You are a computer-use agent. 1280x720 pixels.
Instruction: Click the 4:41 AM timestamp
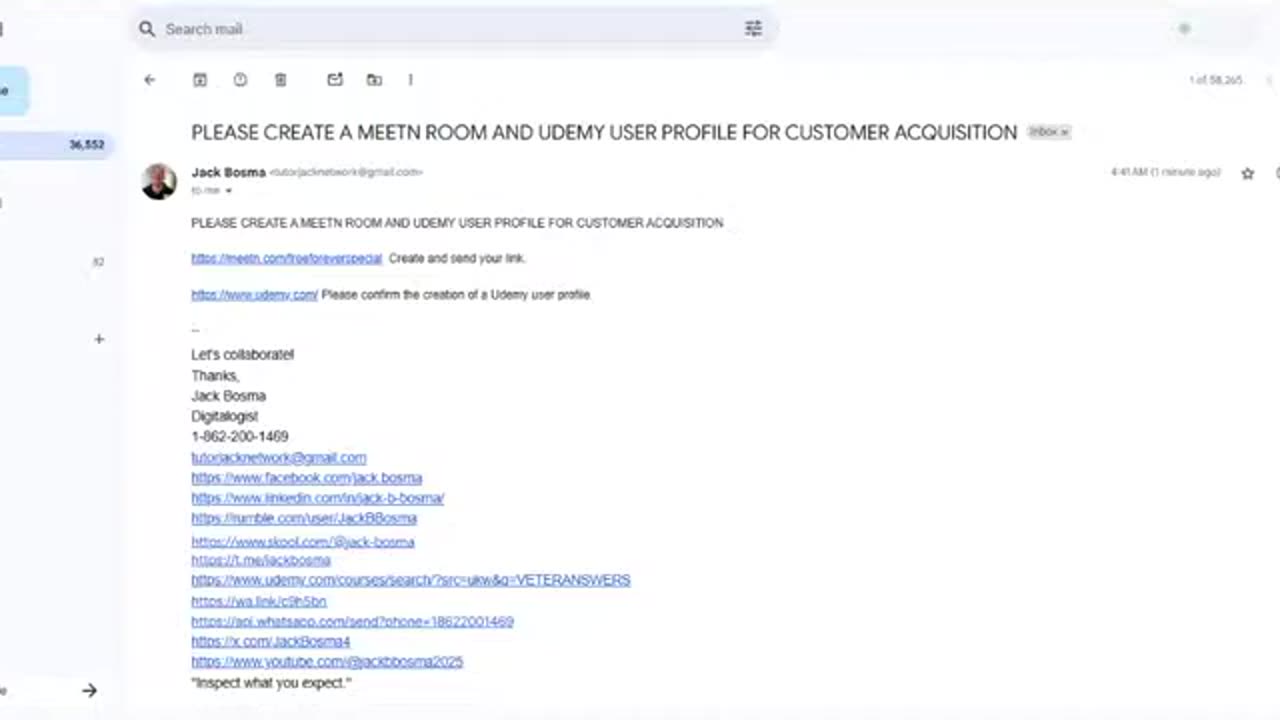click(1166, 173)
